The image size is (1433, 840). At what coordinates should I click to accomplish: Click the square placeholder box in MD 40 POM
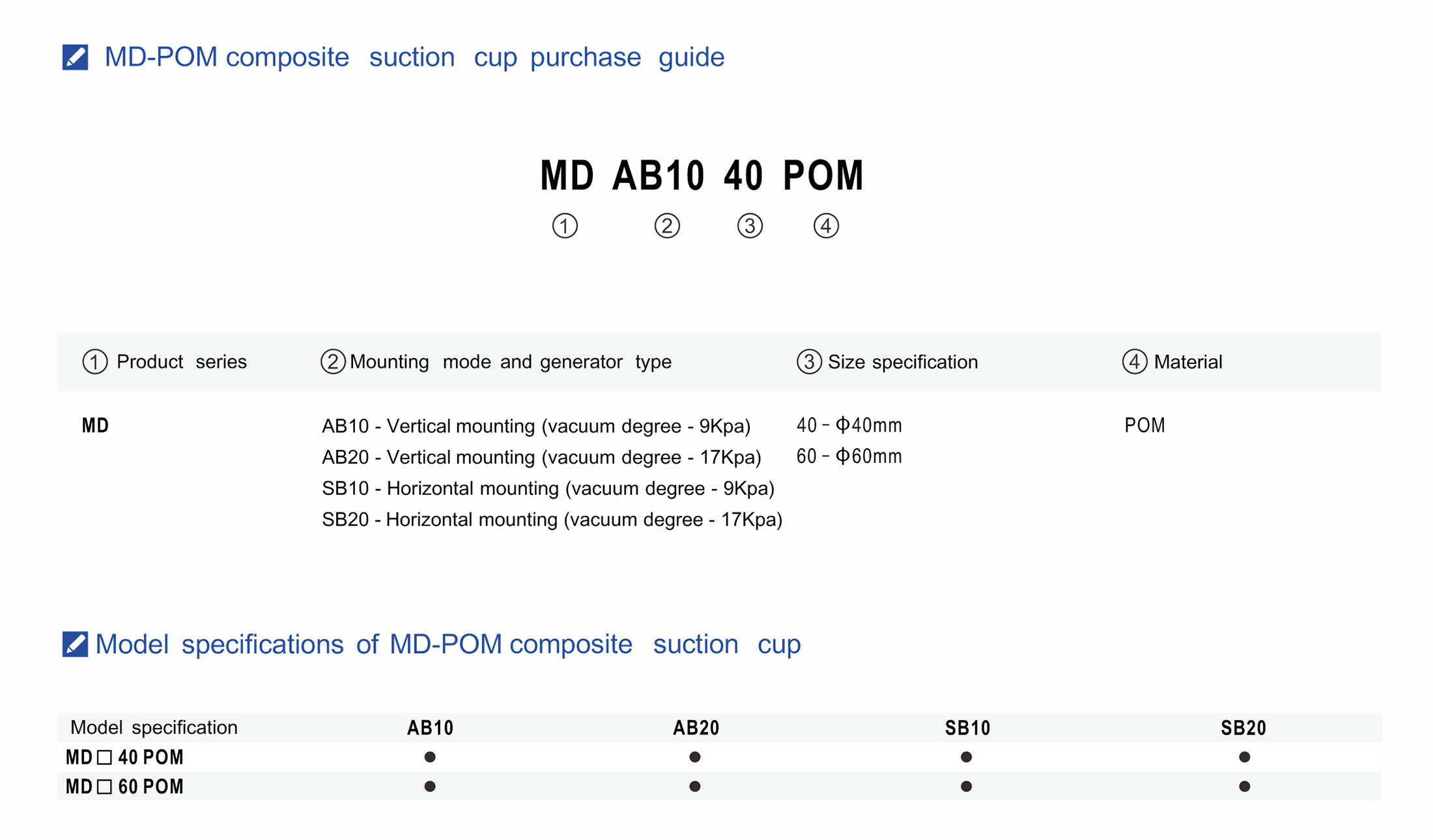pos(104,757)
